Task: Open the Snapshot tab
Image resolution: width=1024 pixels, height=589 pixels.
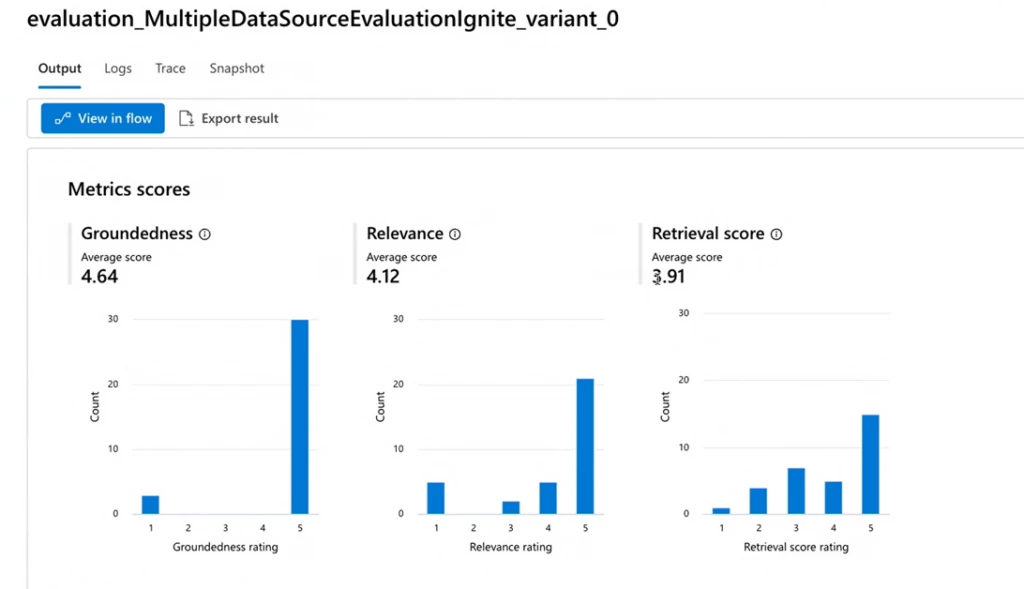Action: coord(237,69)
